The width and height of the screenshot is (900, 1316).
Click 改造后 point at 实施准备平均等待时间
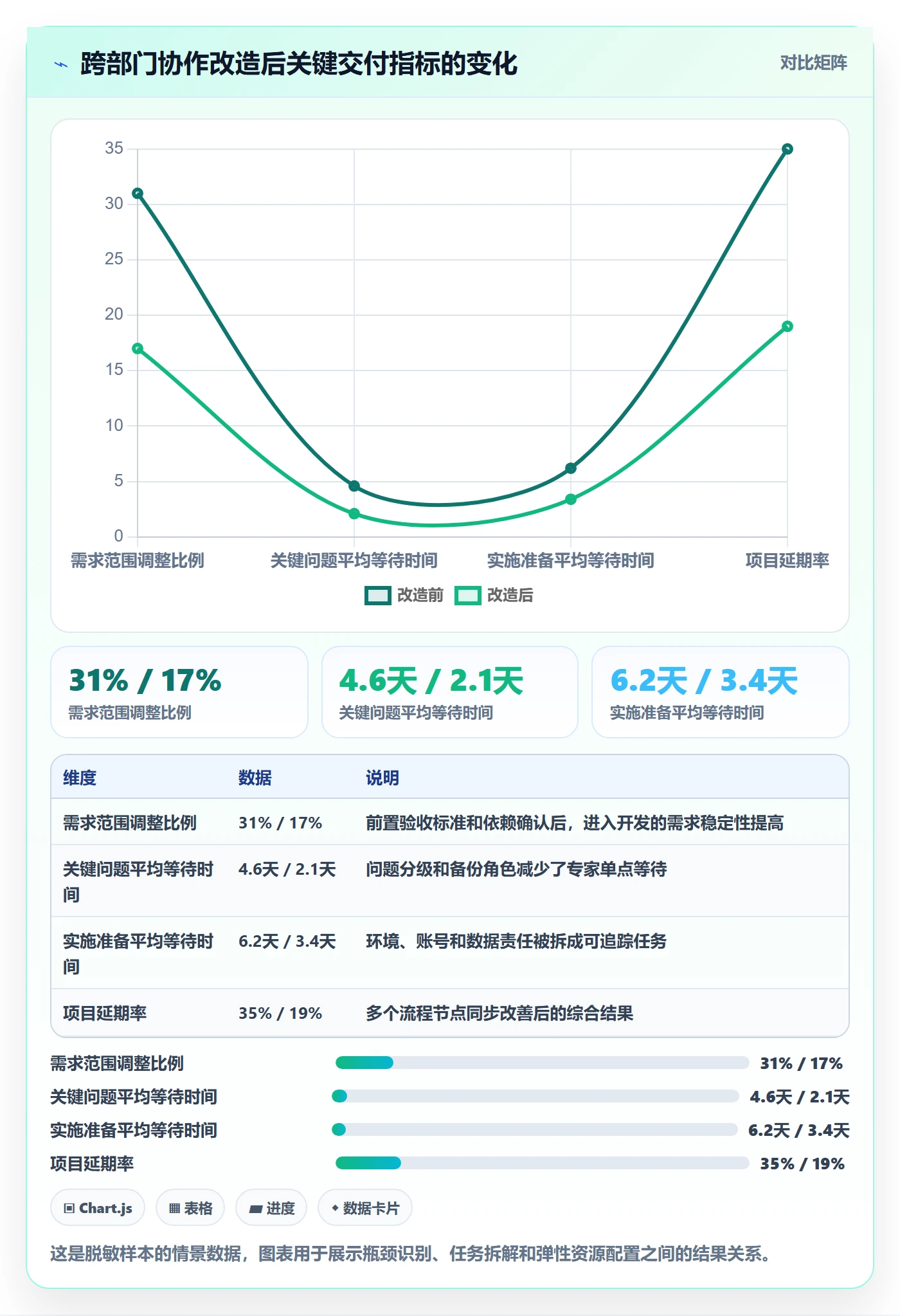click(571, 499)
